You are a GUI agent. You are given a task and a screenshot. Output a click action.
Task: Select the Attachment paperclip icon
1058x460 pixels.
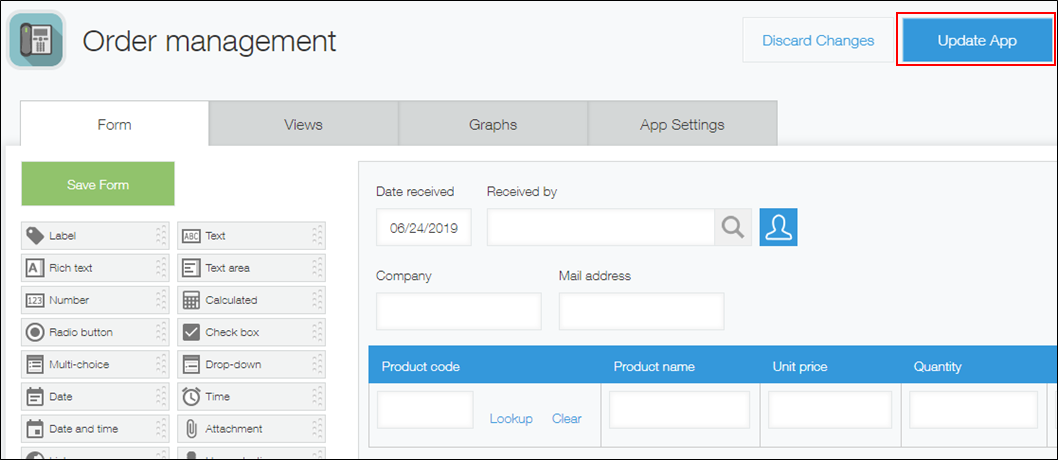coord(191,428)
